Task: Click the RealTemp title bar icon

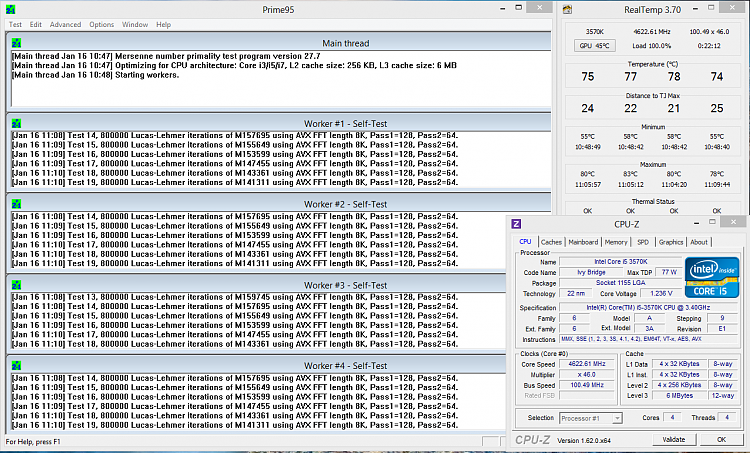Action: coord(567,10)
